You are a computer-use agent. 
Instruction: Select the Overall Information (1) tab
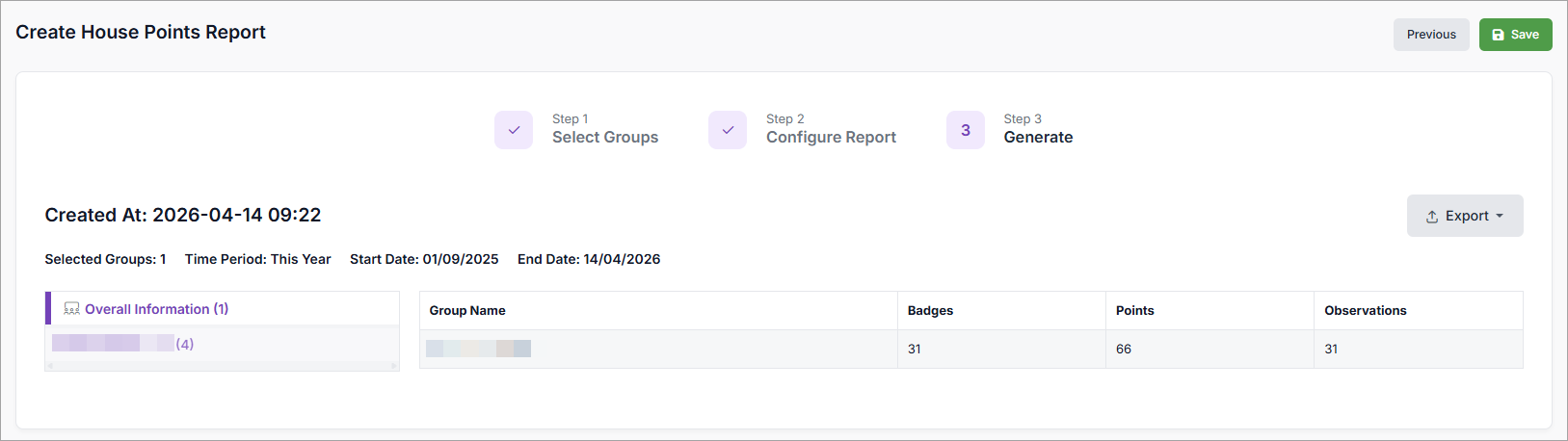click(x=156, y=309)
